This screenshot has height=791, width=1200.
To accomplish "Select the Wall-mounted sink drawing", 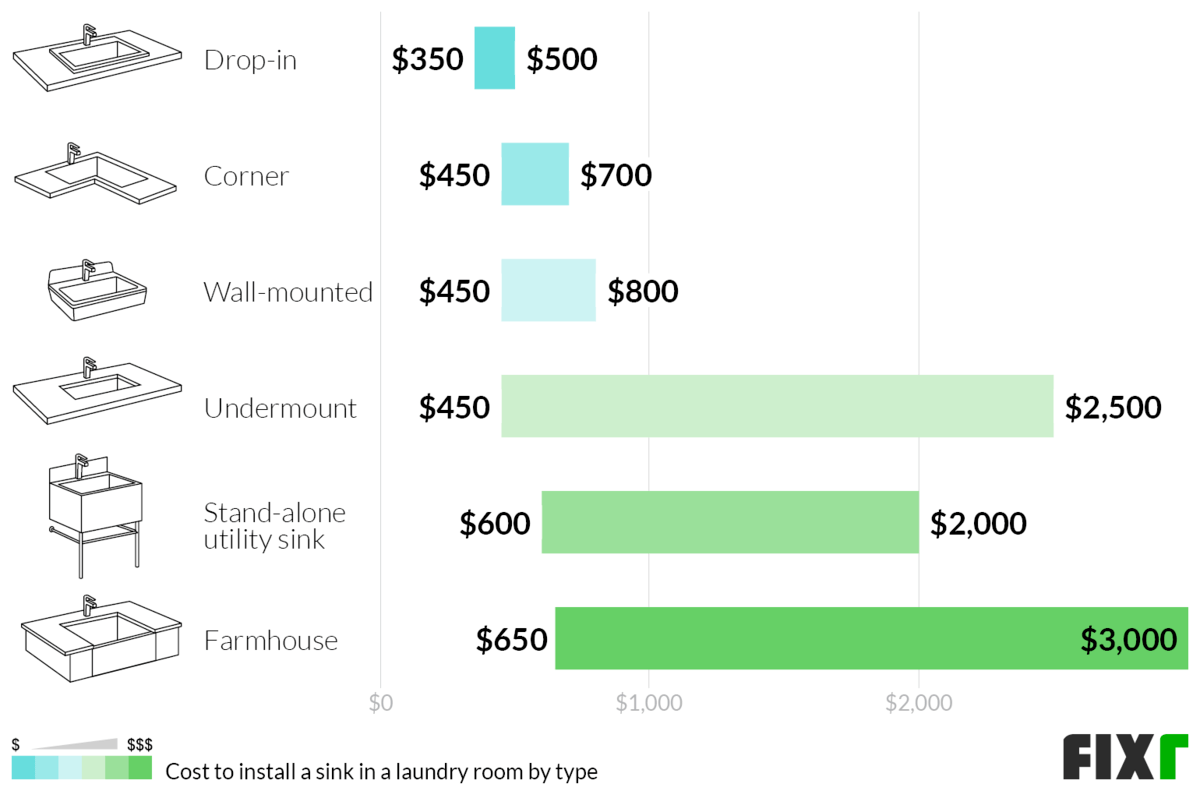I will [97, 291].
